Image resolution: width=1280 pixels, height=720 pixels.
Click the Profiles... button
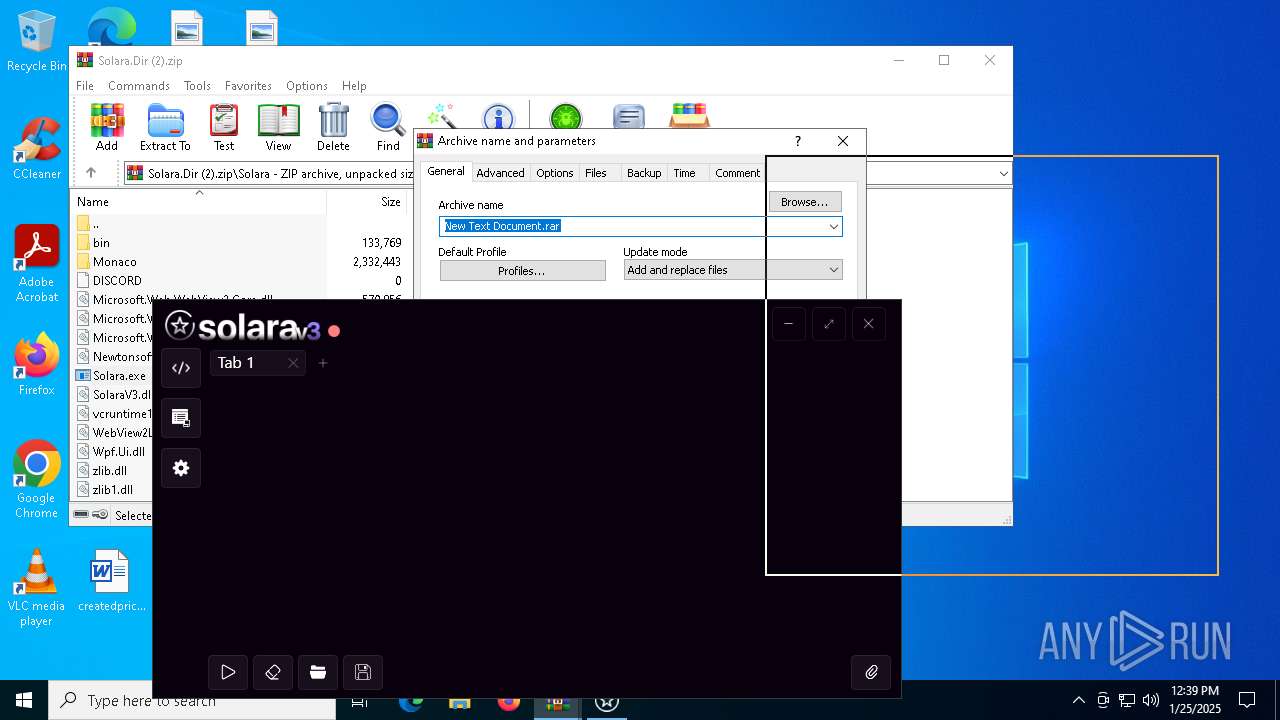point(522,271)
